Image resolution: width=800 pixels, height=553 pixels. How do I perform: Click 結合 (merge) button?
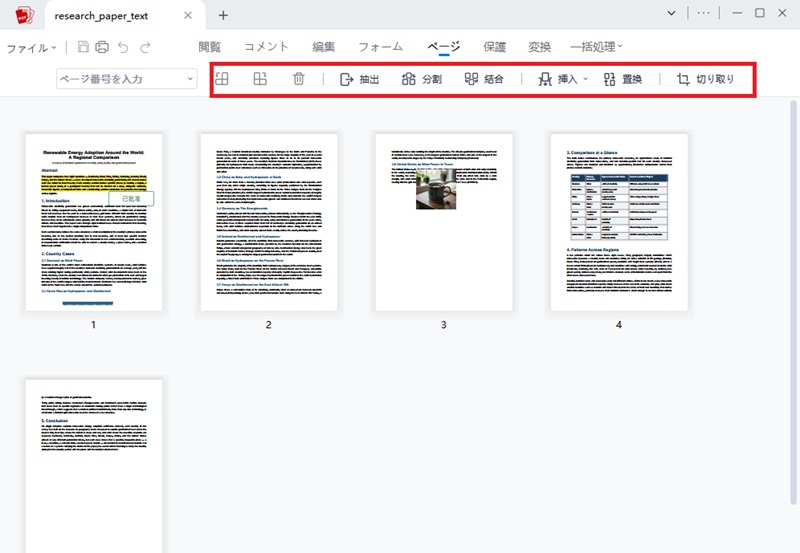tap(484, 79)
